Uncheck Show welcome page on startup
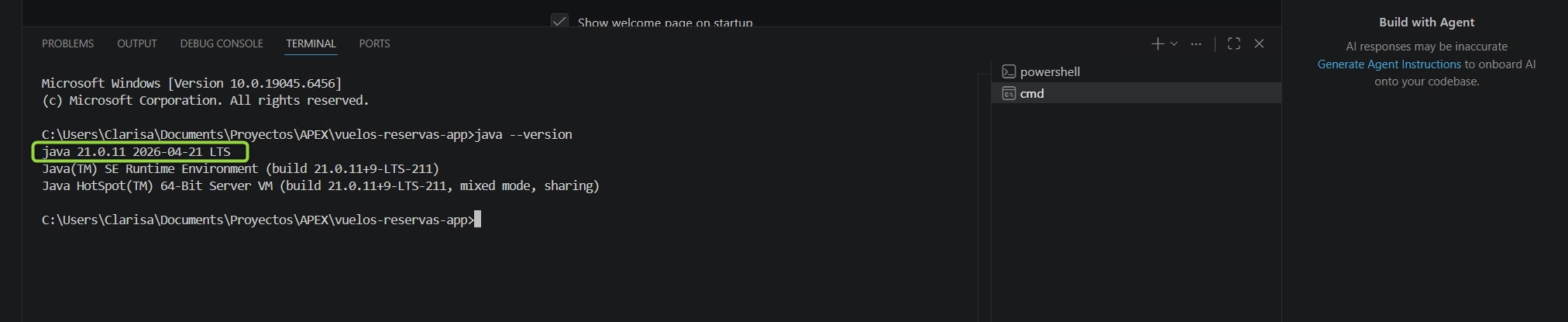The height and width of the screenshot is (322, 1568). (559, 22)
